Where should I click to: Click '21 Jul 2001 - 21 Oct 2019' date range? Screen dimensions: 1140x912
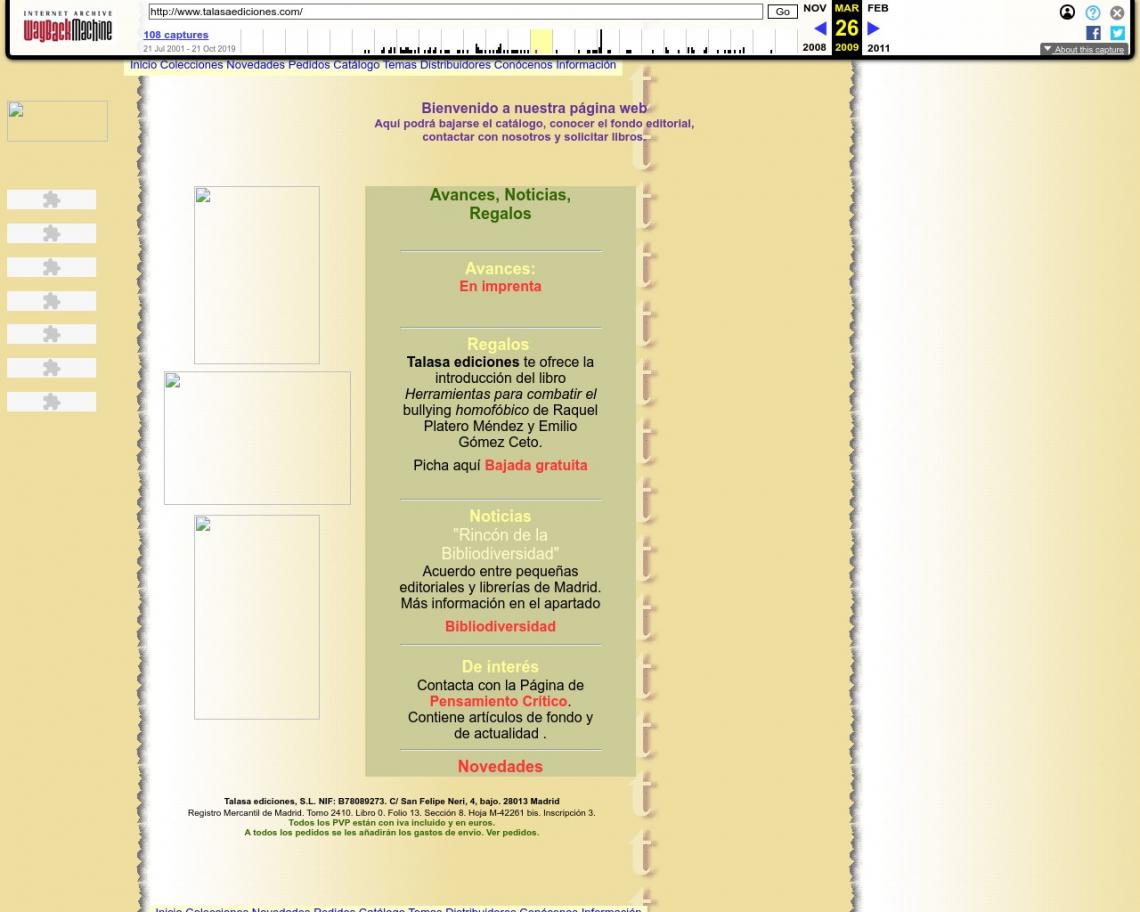click(189, 49)
